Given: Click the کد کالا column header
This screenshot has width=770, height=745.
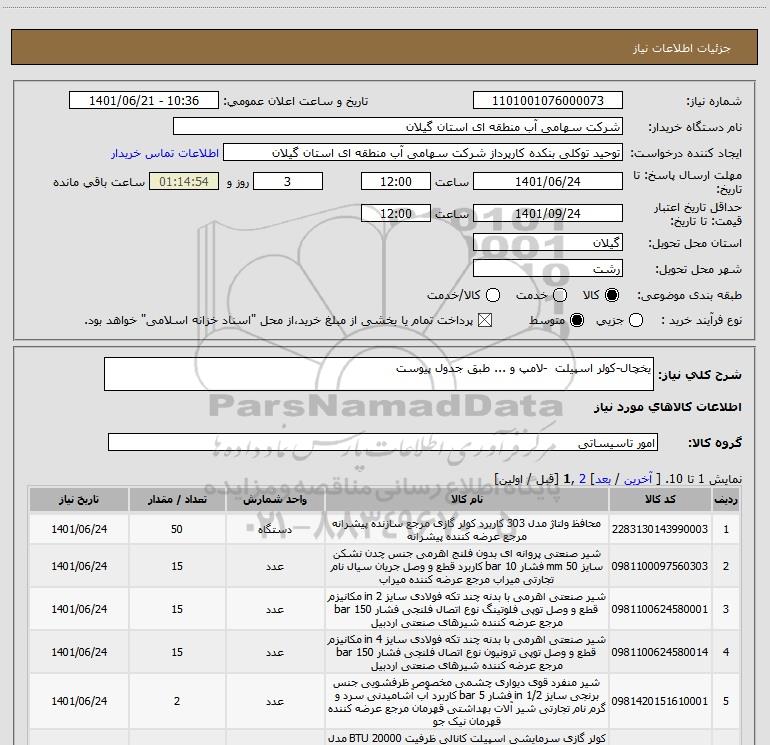Looking at the screenshot, I should click(x=660, y=499).
